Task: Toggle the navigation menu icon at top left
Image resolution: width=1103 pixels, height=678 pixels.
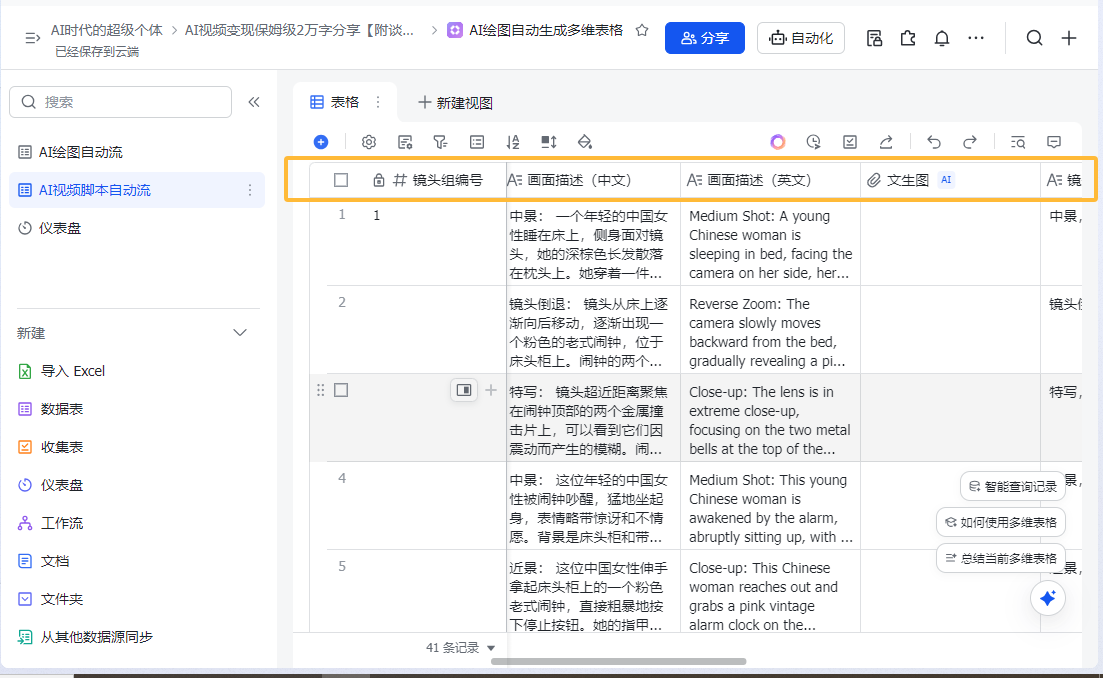Action: [32, 38]
